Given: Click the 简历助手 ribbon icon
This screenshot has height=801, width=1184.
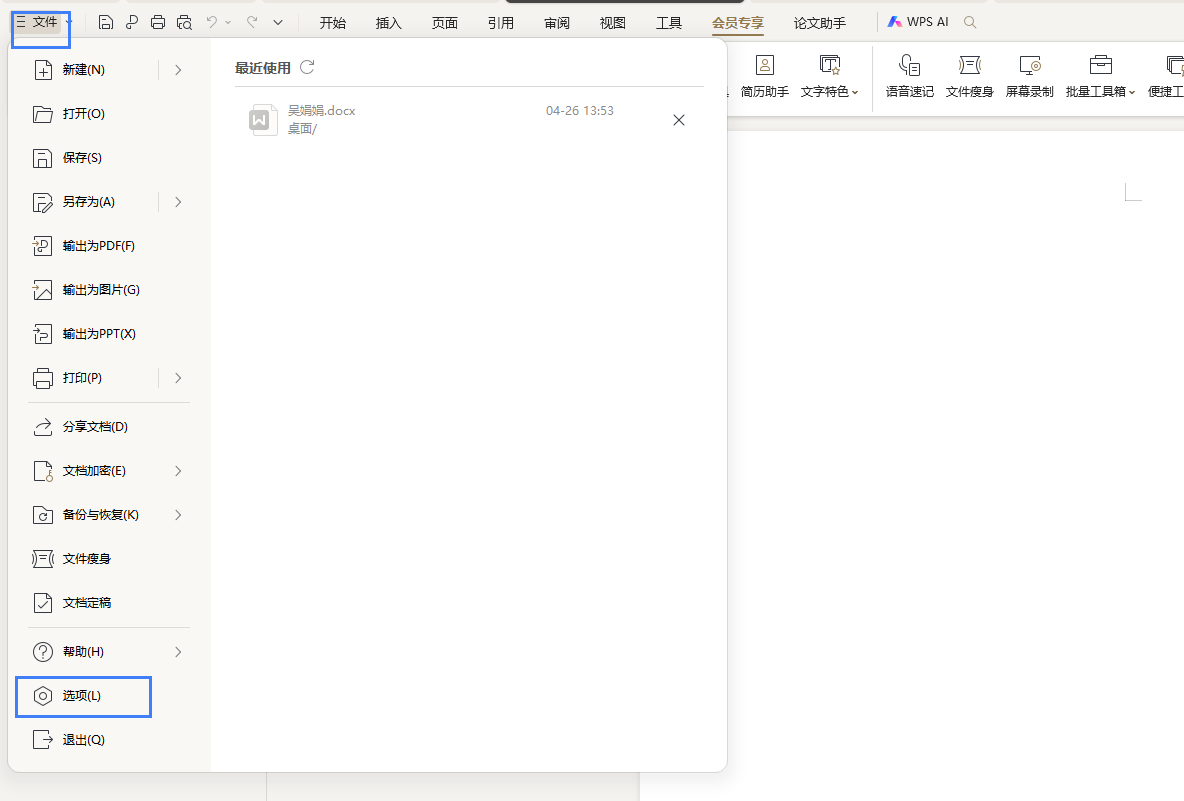Looking at the screenshot, I should [764, 76].
